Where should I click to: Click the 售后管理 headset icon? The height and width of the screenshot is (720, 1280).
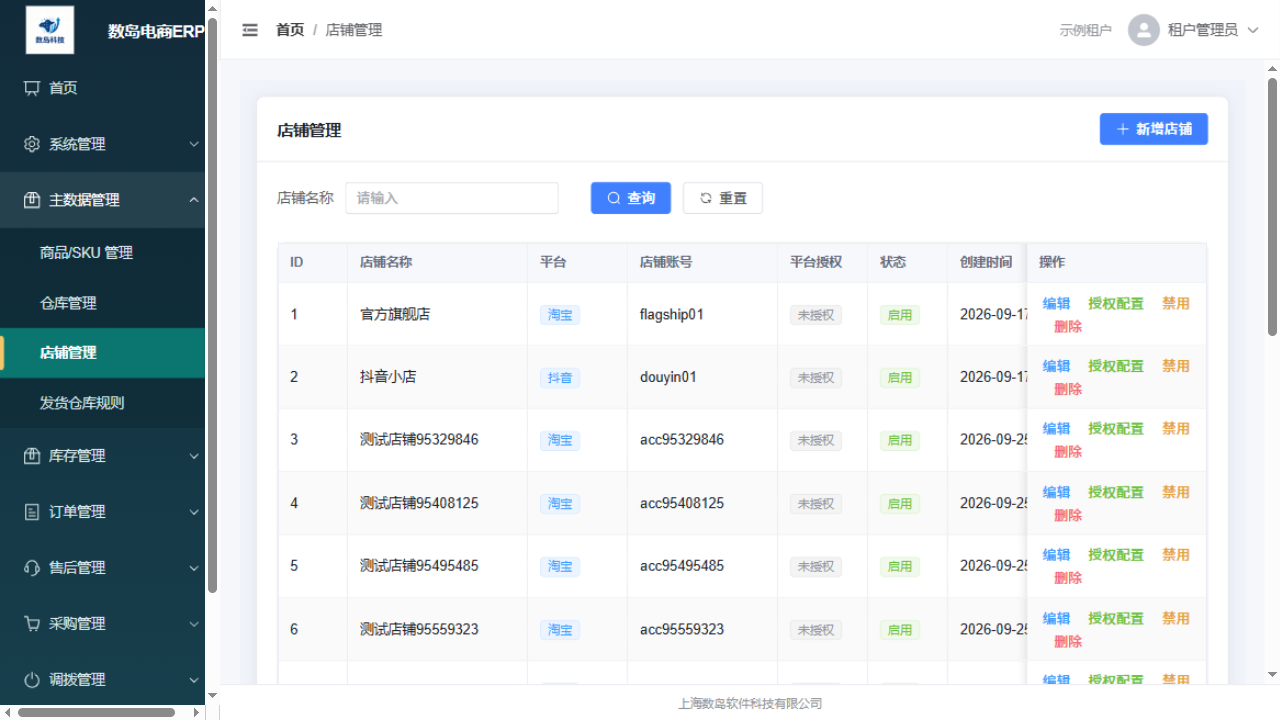click(32, 568)
